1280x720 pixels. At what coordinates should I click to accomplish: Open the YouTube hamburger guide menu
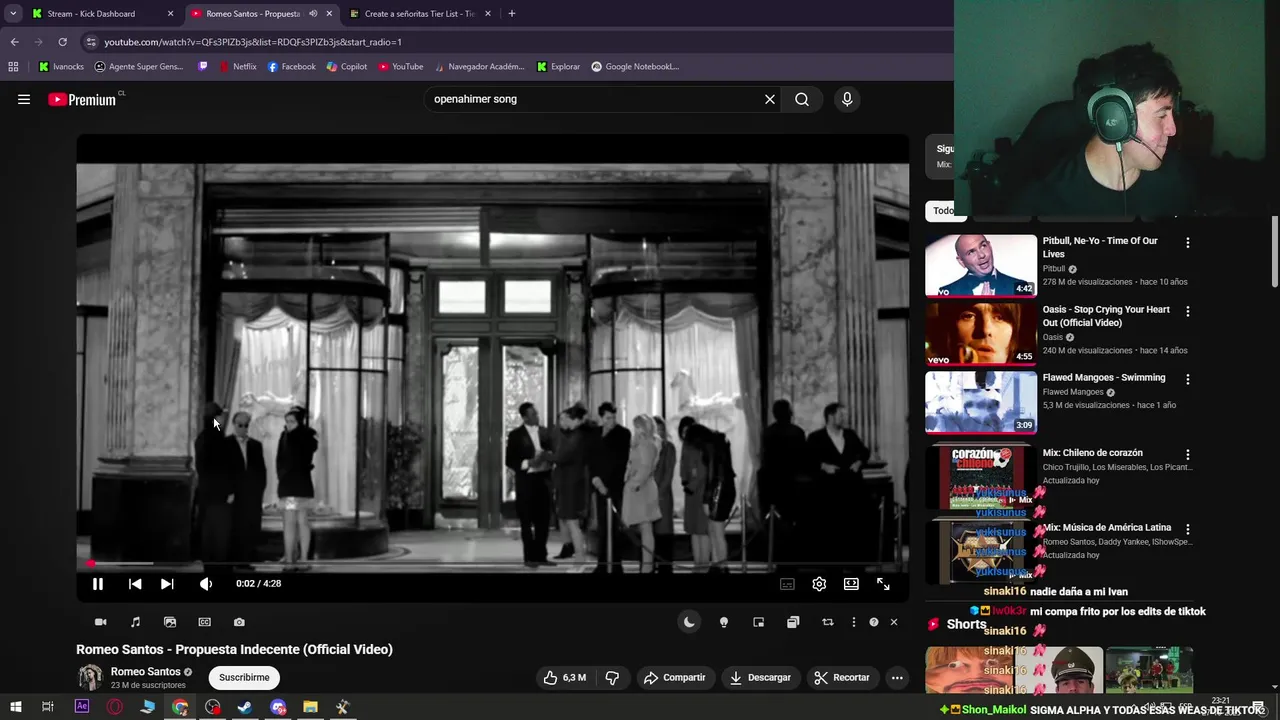tap(24, 99)
